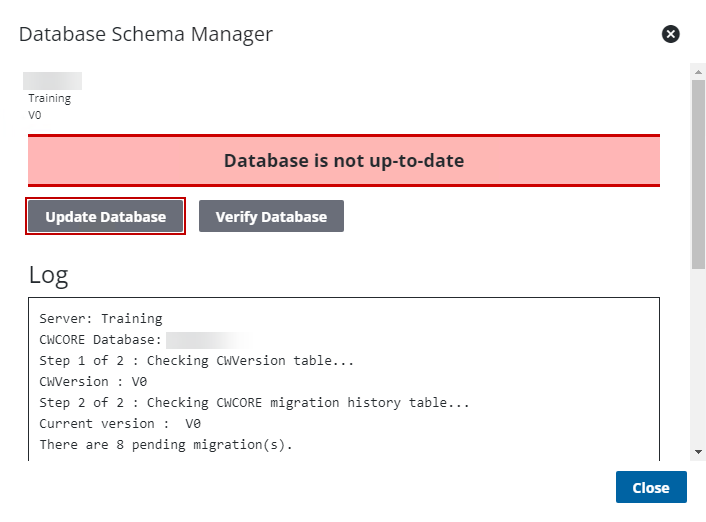Click the 'Server: Training' log line
Screen dimensions: 706x522
pyautogui.click(x=101, y=318)
